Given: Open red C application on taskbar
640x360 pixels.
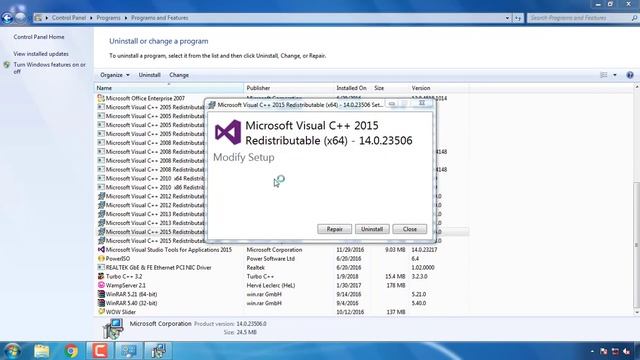Looking at the screenshot, I should 100,351.
